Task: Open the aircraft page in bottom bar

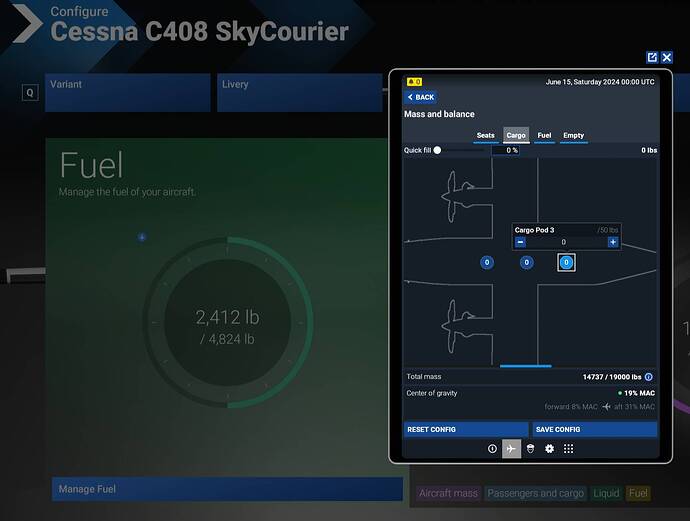Action: point(511,449)
